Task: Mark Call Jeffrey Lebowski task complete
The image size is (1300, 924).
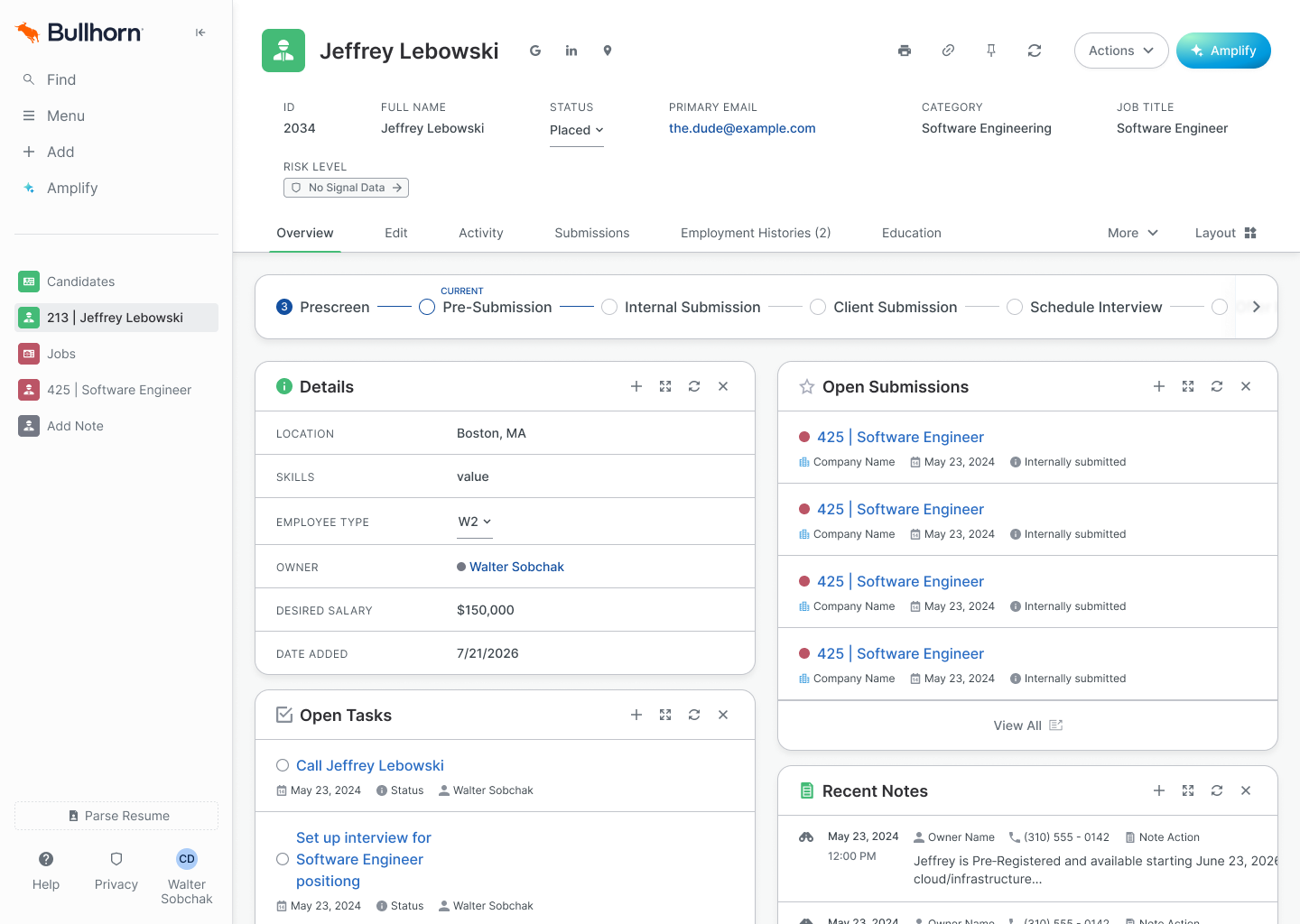Action: 283,765
